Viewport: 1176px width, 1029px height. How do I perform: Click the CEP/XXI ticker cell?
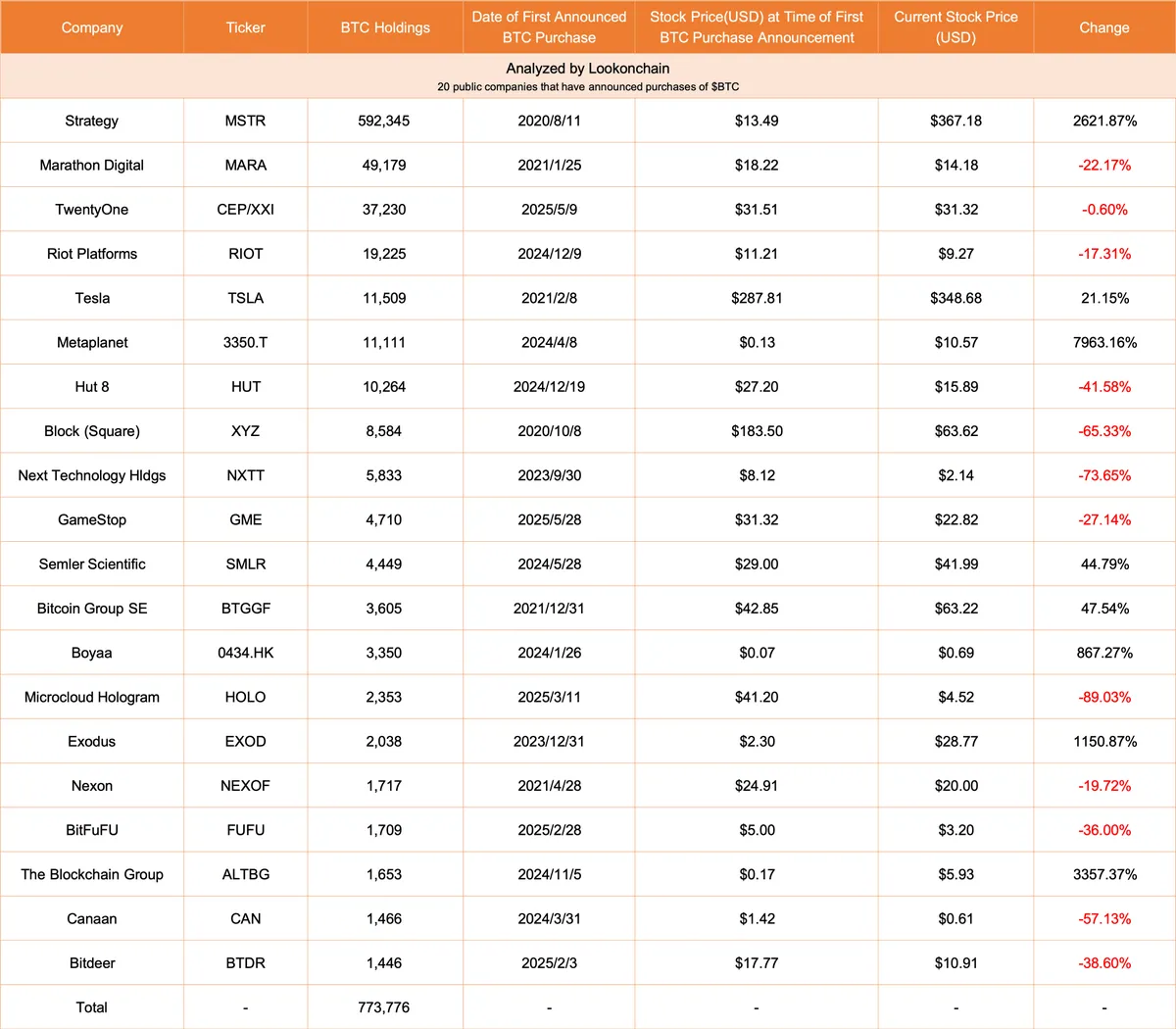pos(245,210)
